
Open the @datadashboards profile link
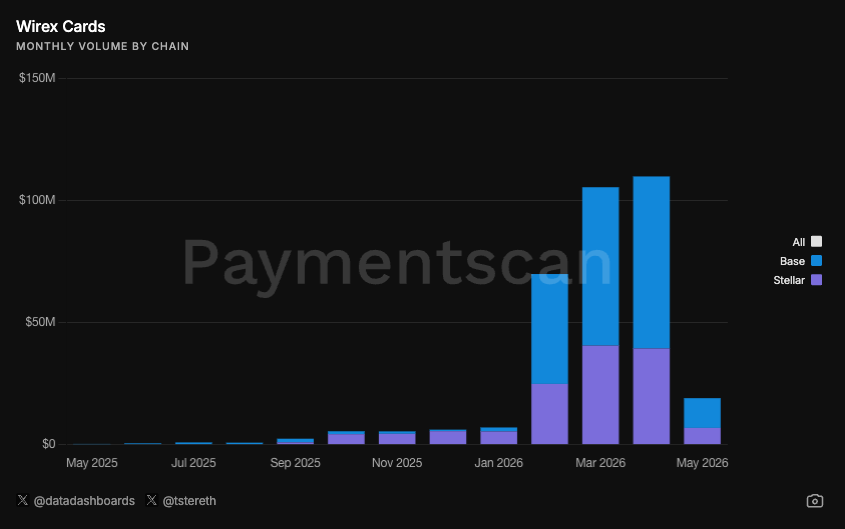click(84, 501)
